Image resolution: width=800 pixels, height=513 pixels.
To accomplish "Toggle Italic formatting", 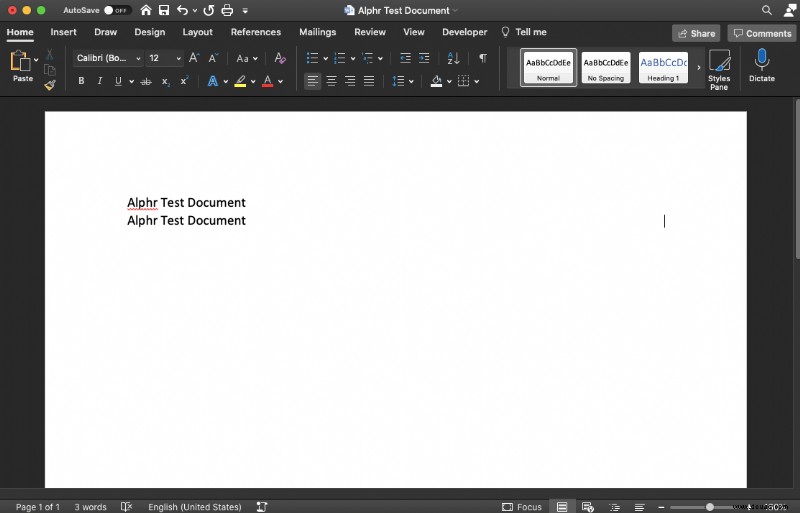I will 99,81.
